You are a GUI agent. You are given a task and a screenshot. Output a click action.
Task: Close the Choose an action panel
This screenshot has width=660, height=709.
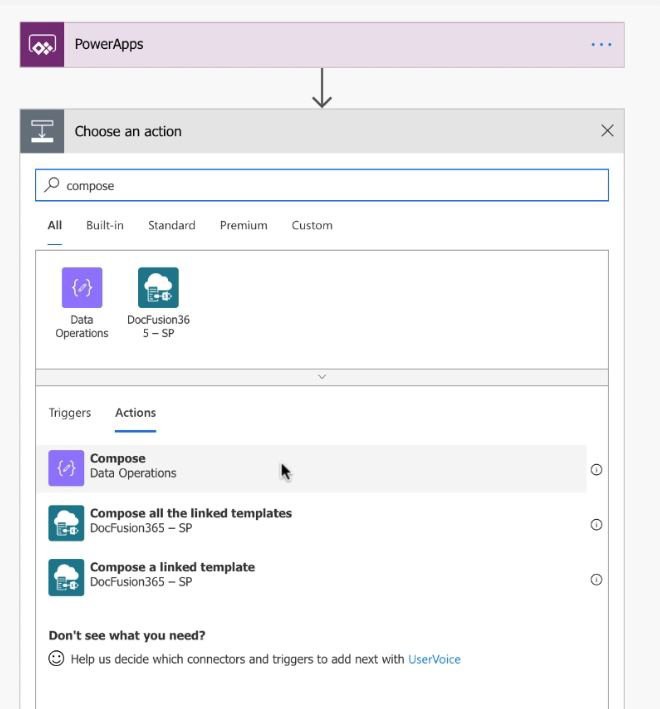pos(607,131)
